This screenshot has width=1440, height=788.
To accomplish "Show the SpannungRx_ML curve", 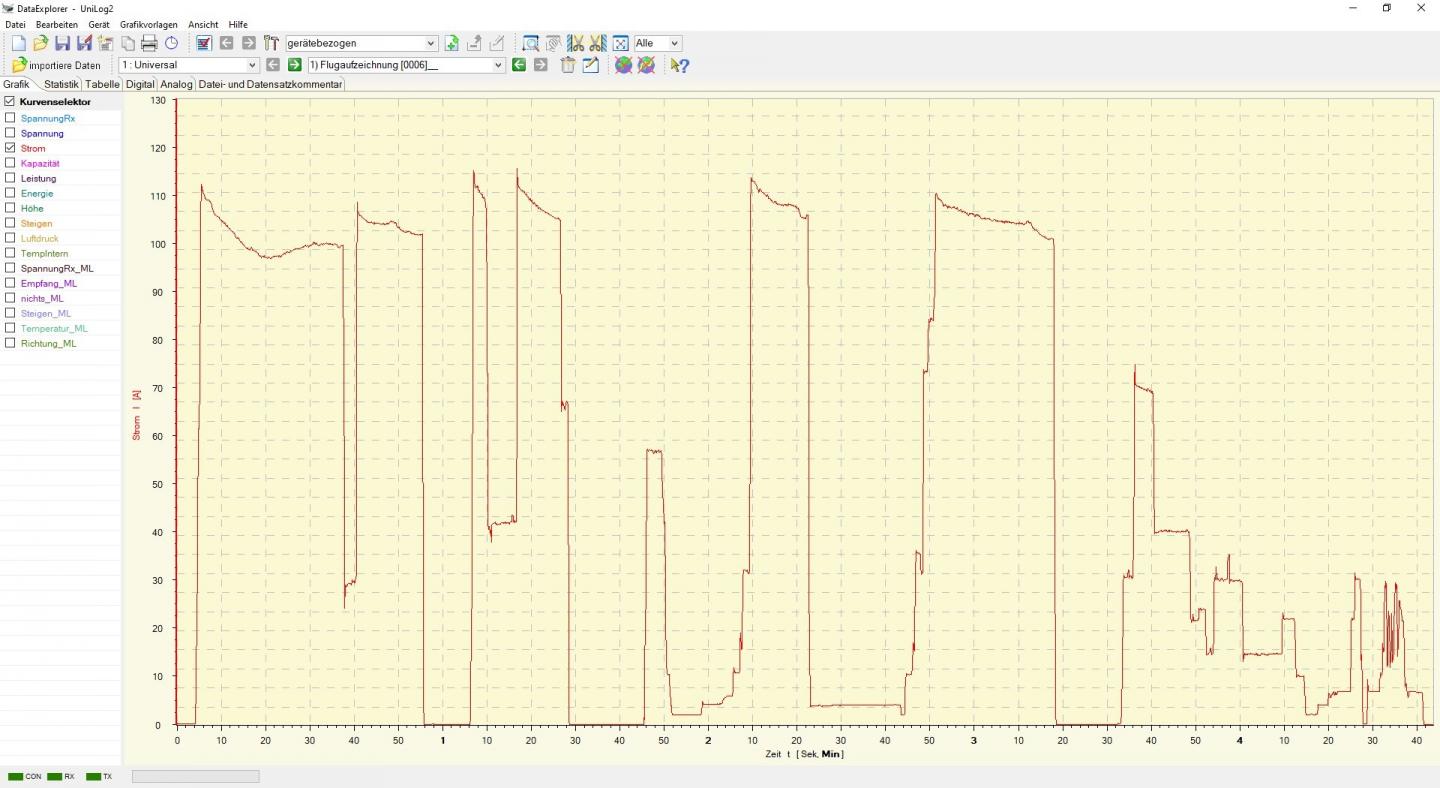I will (x=10, y=268).
